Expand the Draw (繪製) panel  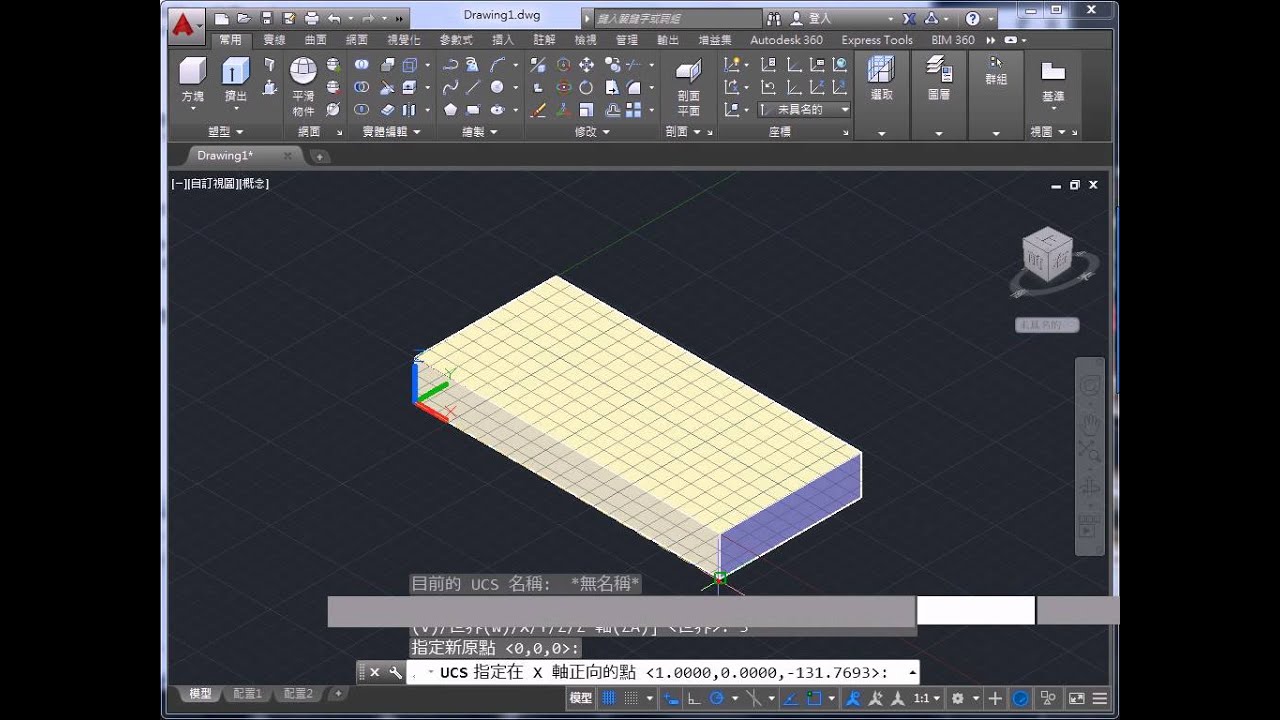(x=479, y=131)
